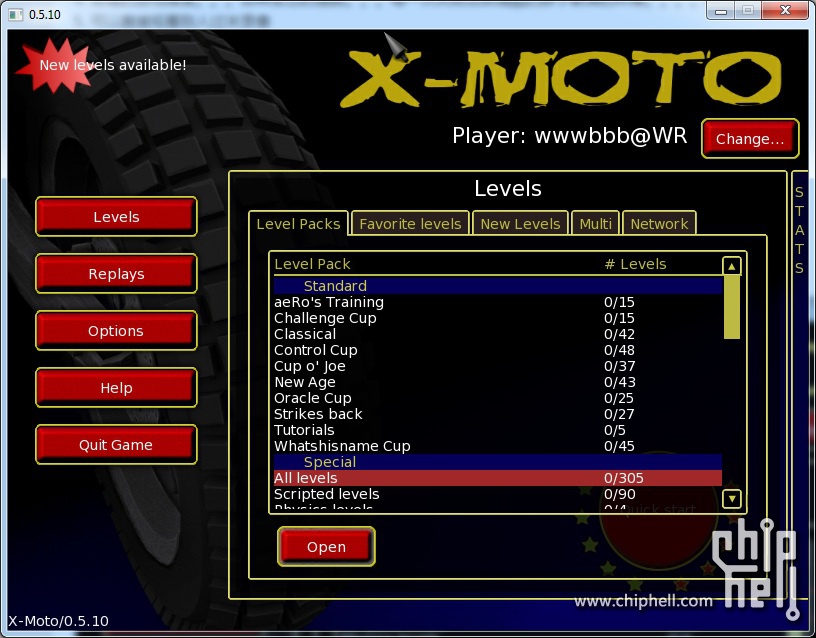Click the Special group header
This screenshot has height=638, width=816.
(x=498, y=462)
